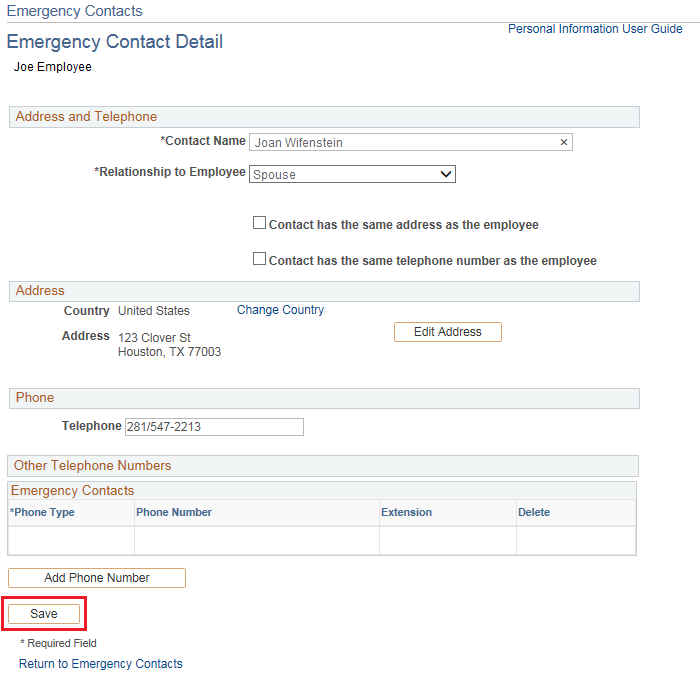Open the Relationship to Employee dropdown

pyautogui.click(x=352, y=174)
